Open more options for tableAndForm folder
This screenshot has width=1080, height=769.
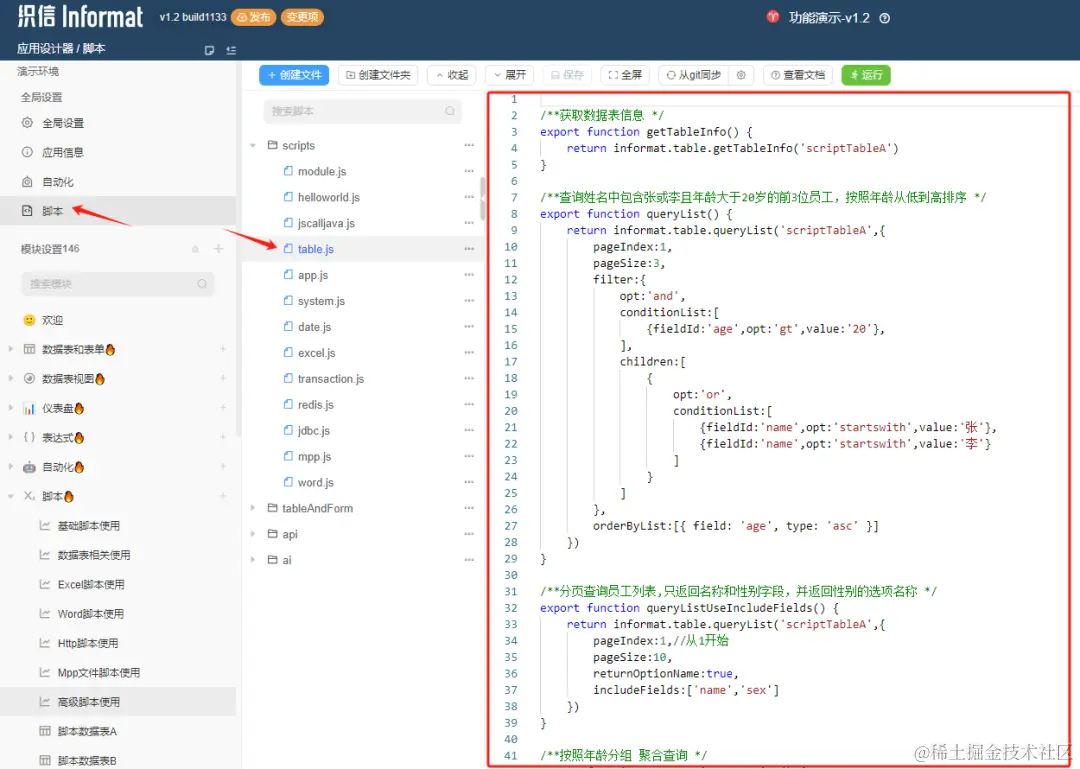(x=469, y=508)
